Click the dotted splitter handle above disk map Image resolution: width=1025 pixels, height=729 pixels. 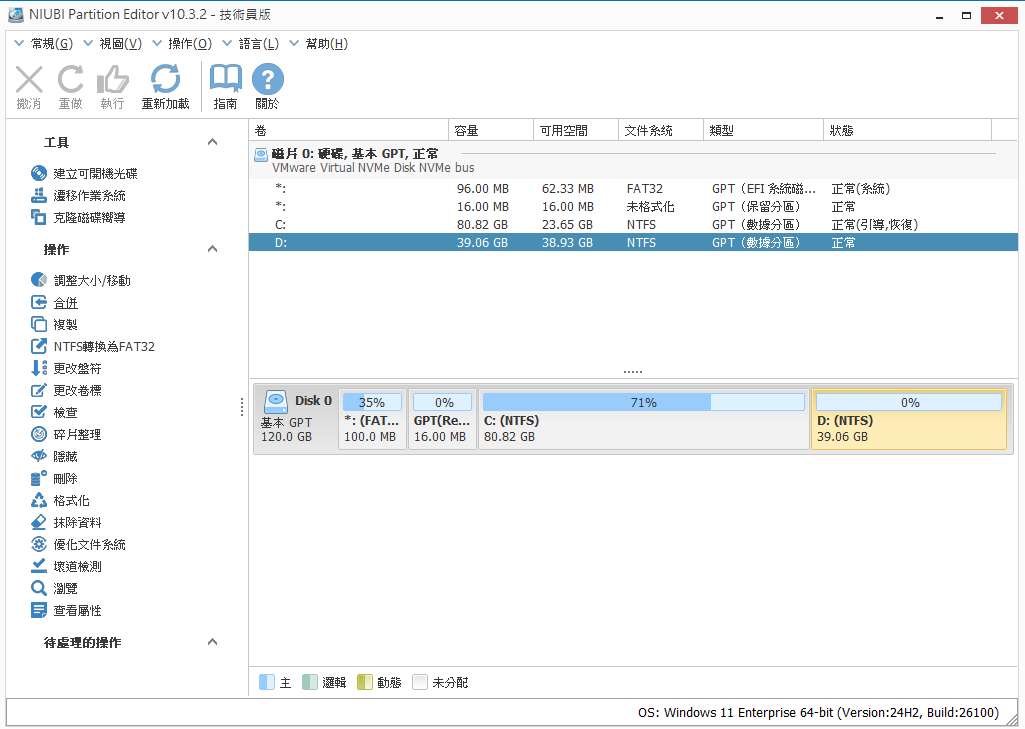coord(633,372)
